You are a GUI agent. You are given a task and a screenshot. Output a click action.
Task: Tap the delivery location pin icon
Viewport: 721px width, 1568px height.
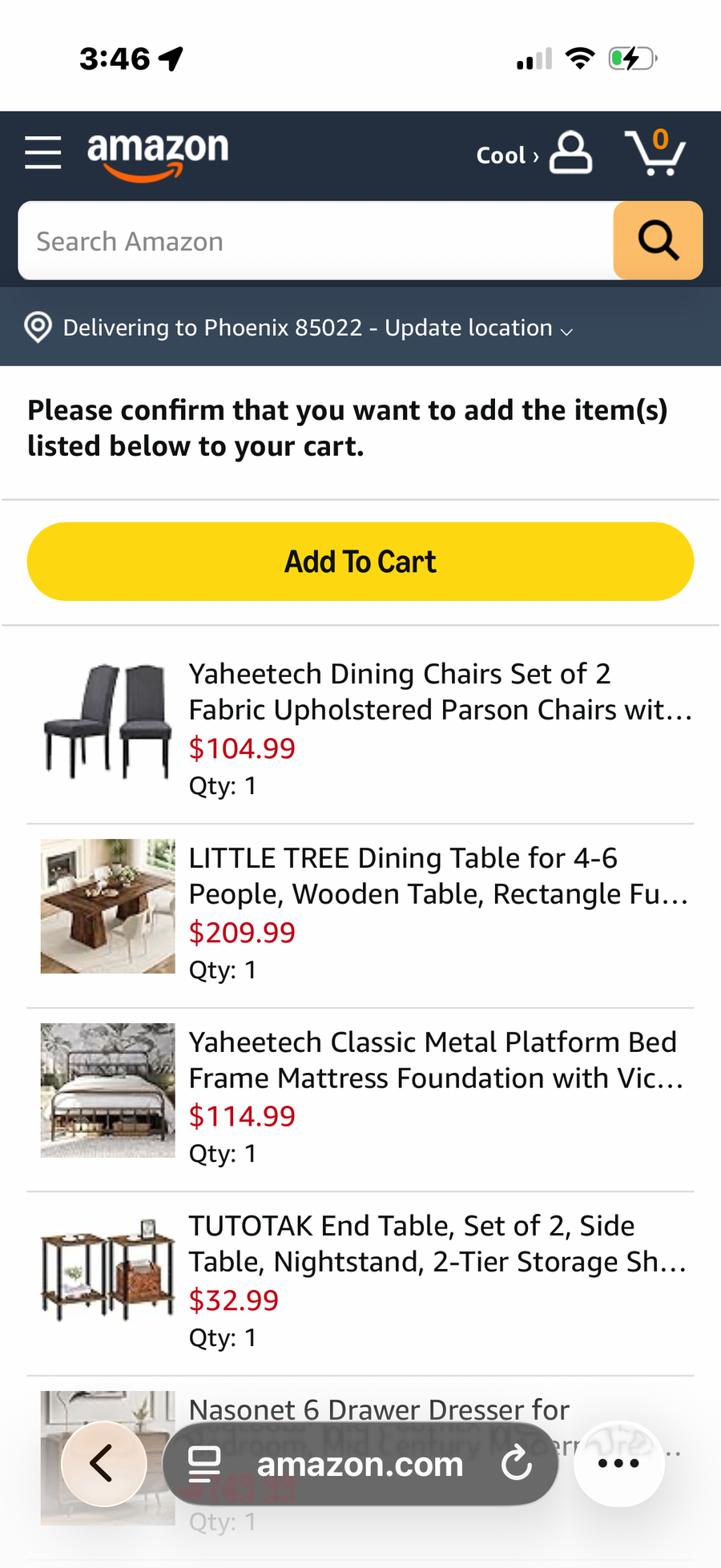(x=38, y=328)
